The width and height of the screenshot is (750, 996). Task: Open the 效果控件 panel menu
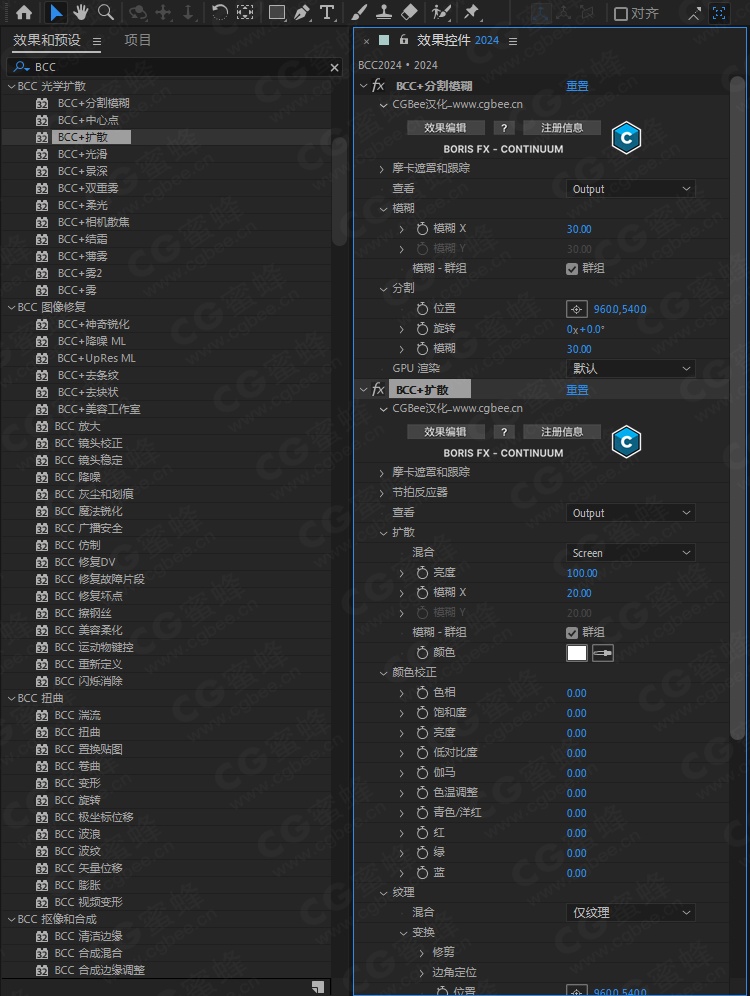click(x=512, y=41)
